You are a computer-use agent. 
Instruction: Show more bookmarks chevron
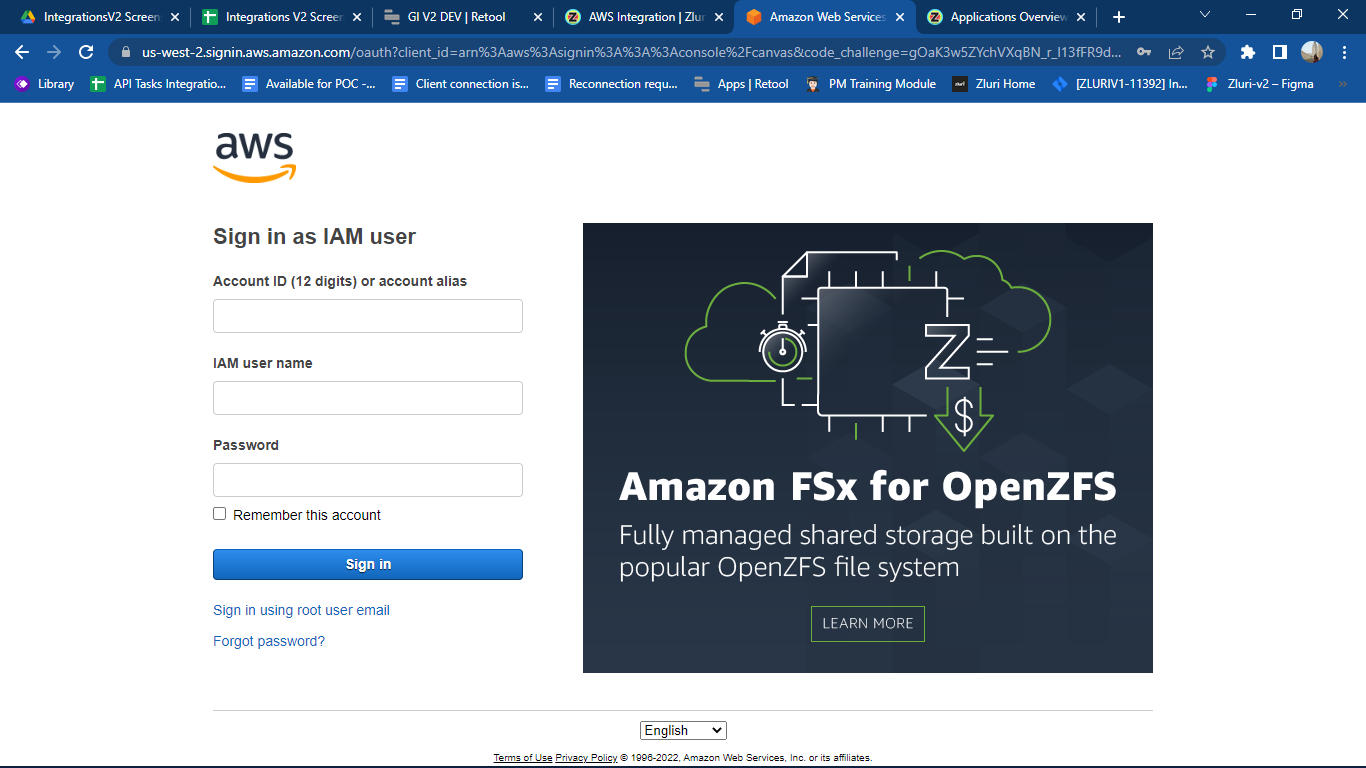point(1342,84)
